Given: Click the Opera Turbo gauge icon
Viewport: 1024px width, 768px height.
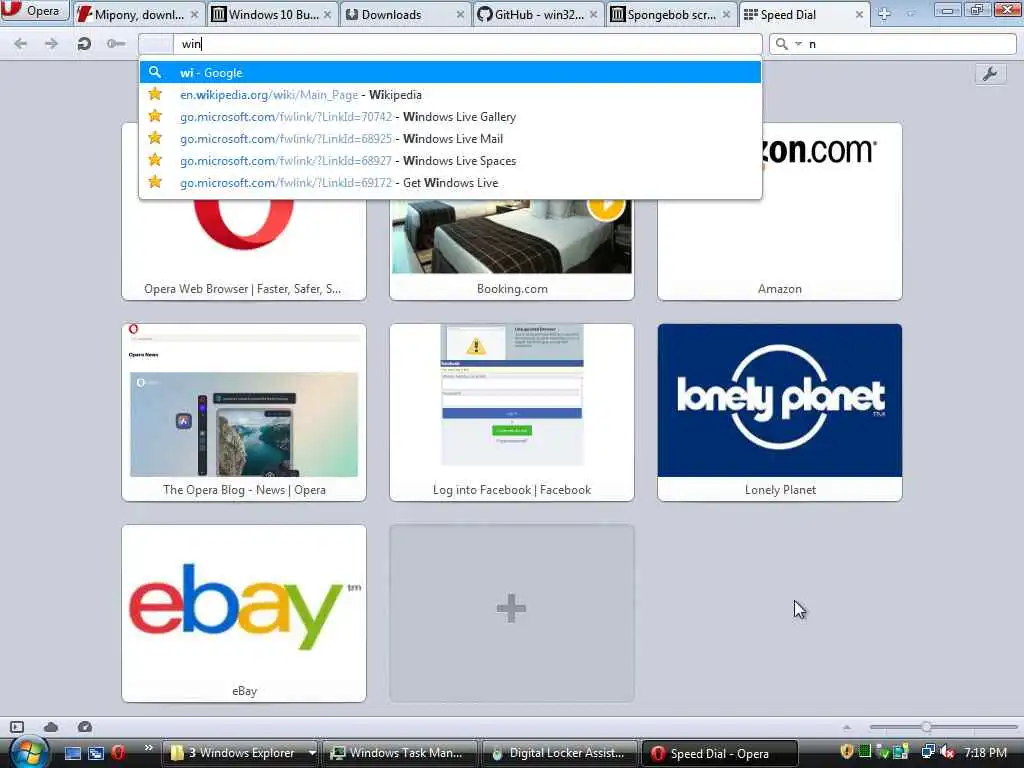Looking at the screenshot, I should tap(85, 727).
